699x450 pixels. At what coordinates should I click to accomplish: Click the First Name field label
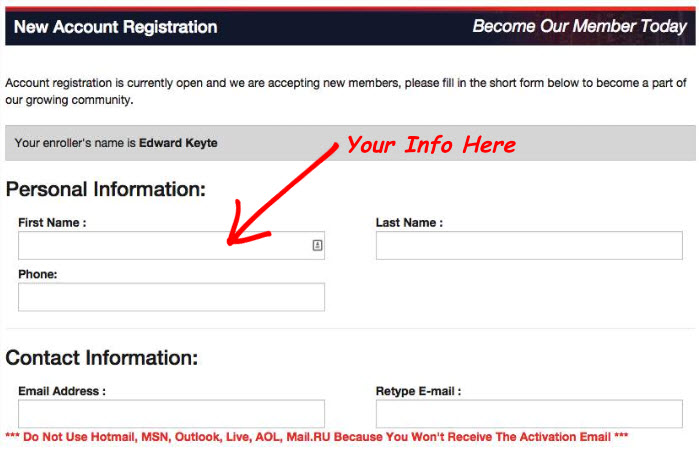52,223
